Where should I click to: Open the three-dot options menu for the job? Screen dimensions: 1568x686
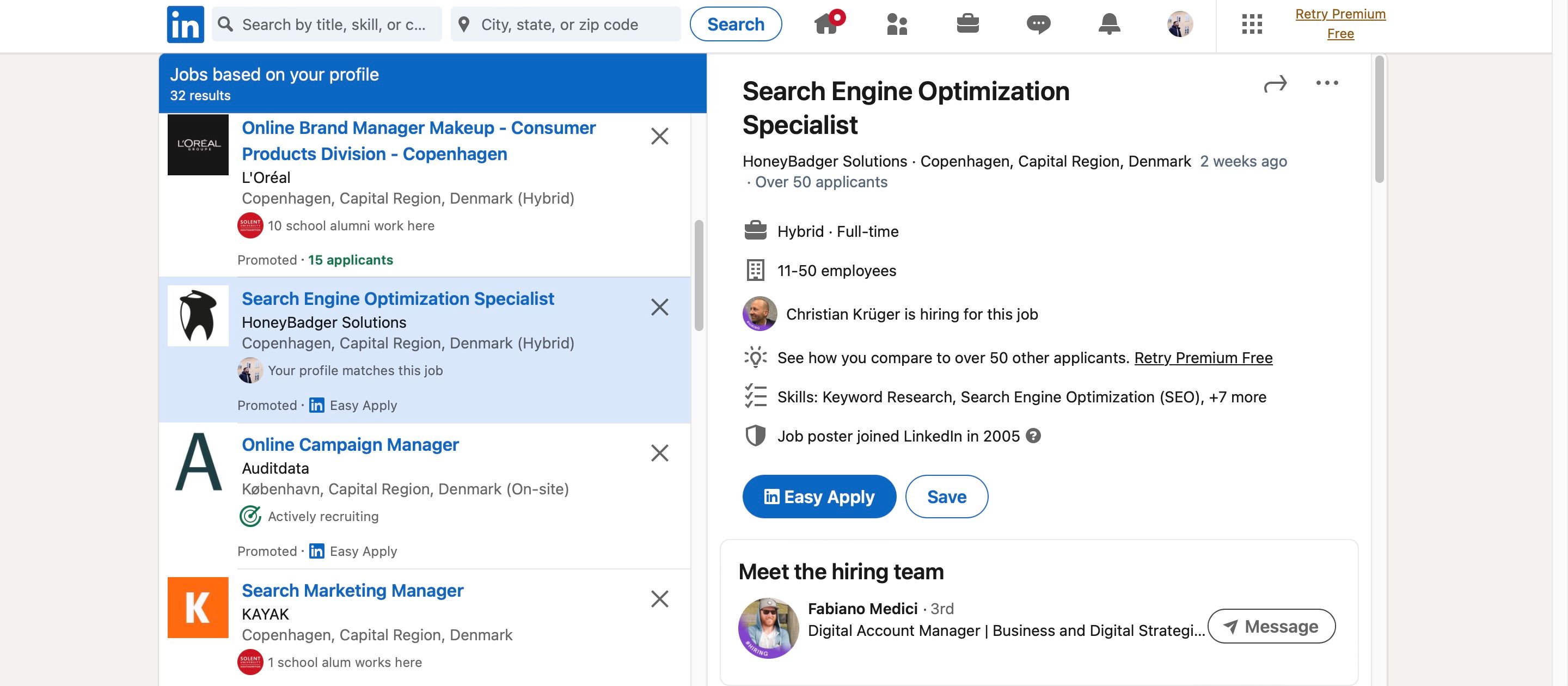(1327, 83)
